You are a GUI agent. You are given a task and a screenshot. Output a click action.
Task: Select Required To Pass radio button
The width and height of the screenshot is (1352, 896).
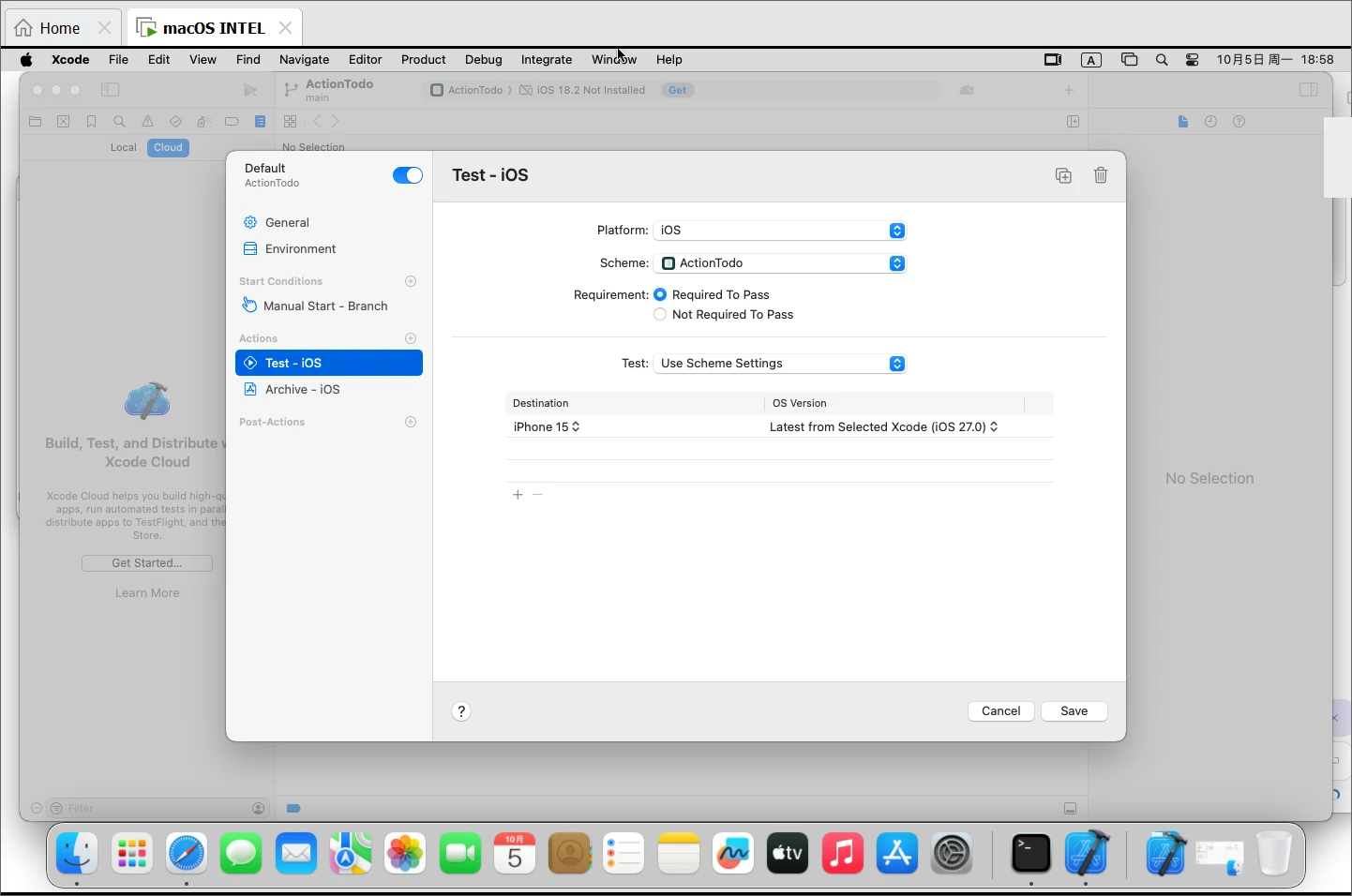660,294
